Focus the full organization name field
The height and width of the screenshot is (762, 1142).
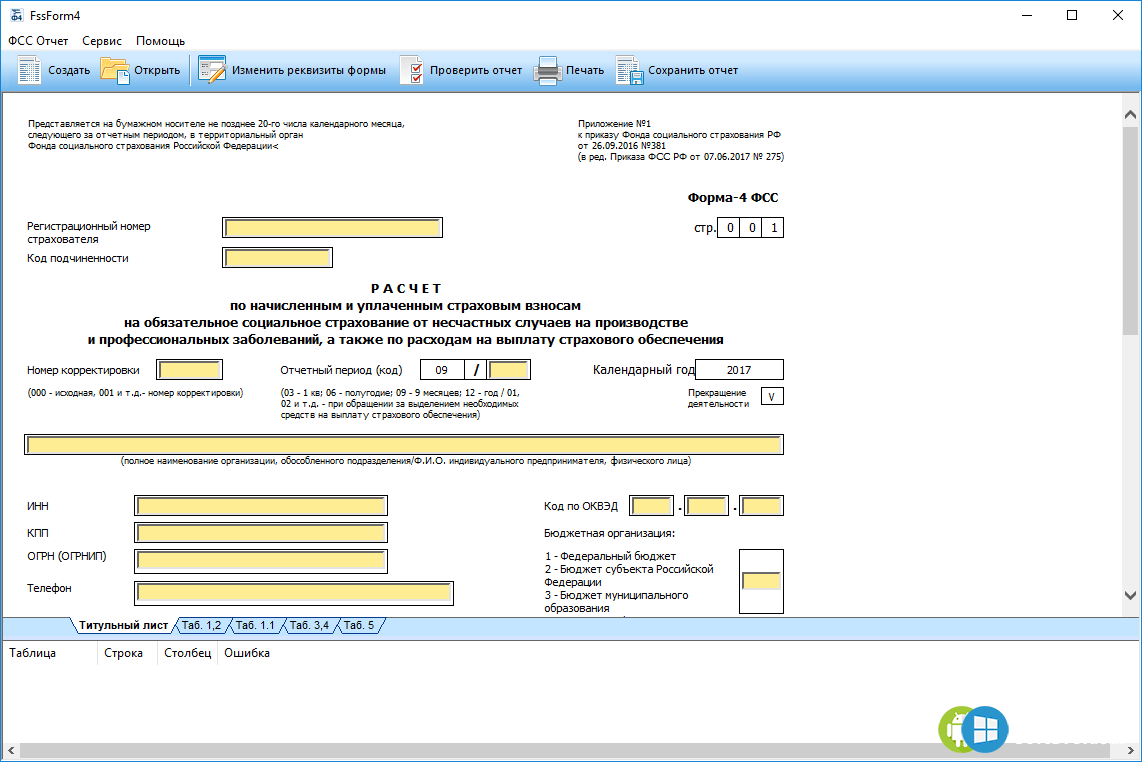click(404, 444)
